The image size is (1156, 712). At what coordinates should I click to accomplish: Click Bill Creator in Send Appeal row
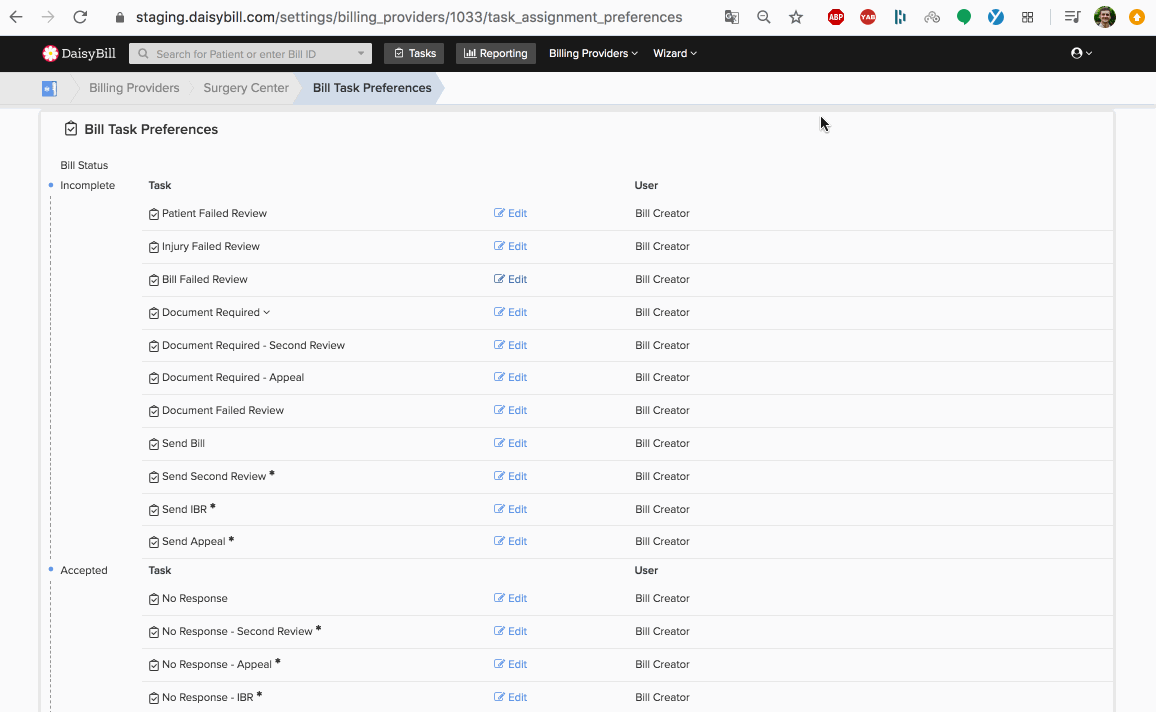click(x=662, y=541)
